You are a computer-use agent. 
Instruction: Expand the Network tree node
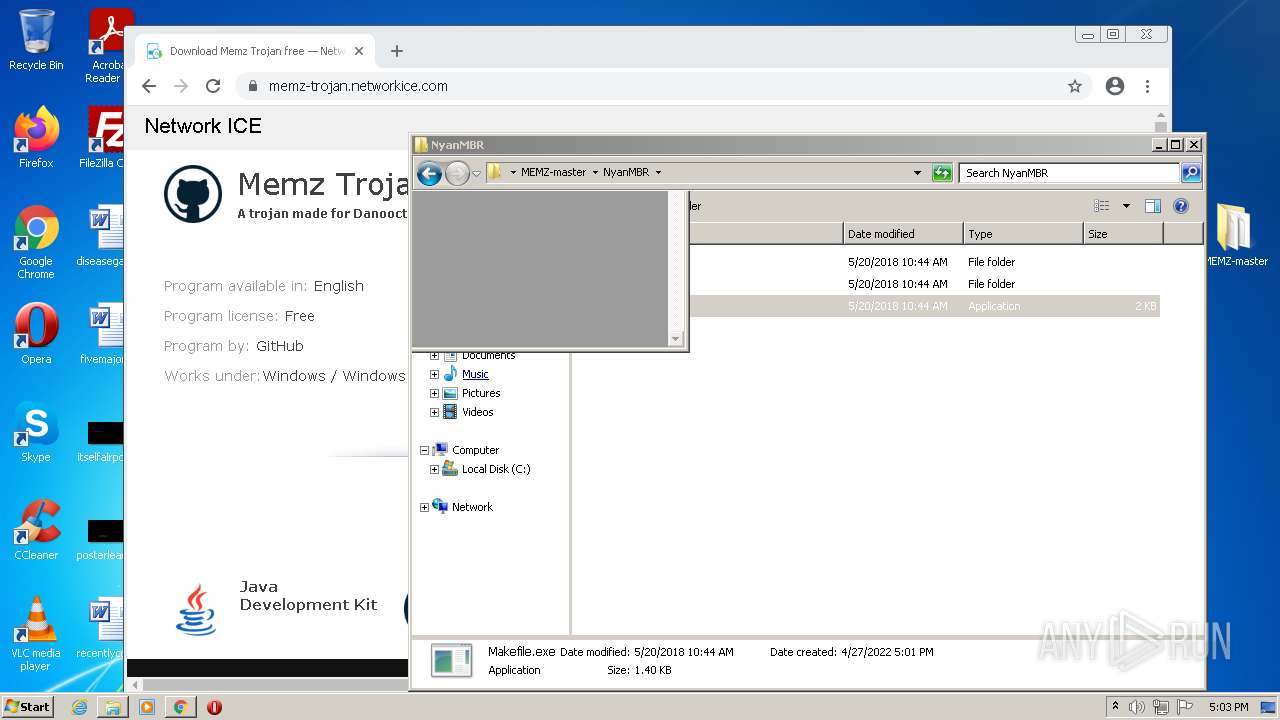coord(424,507)
